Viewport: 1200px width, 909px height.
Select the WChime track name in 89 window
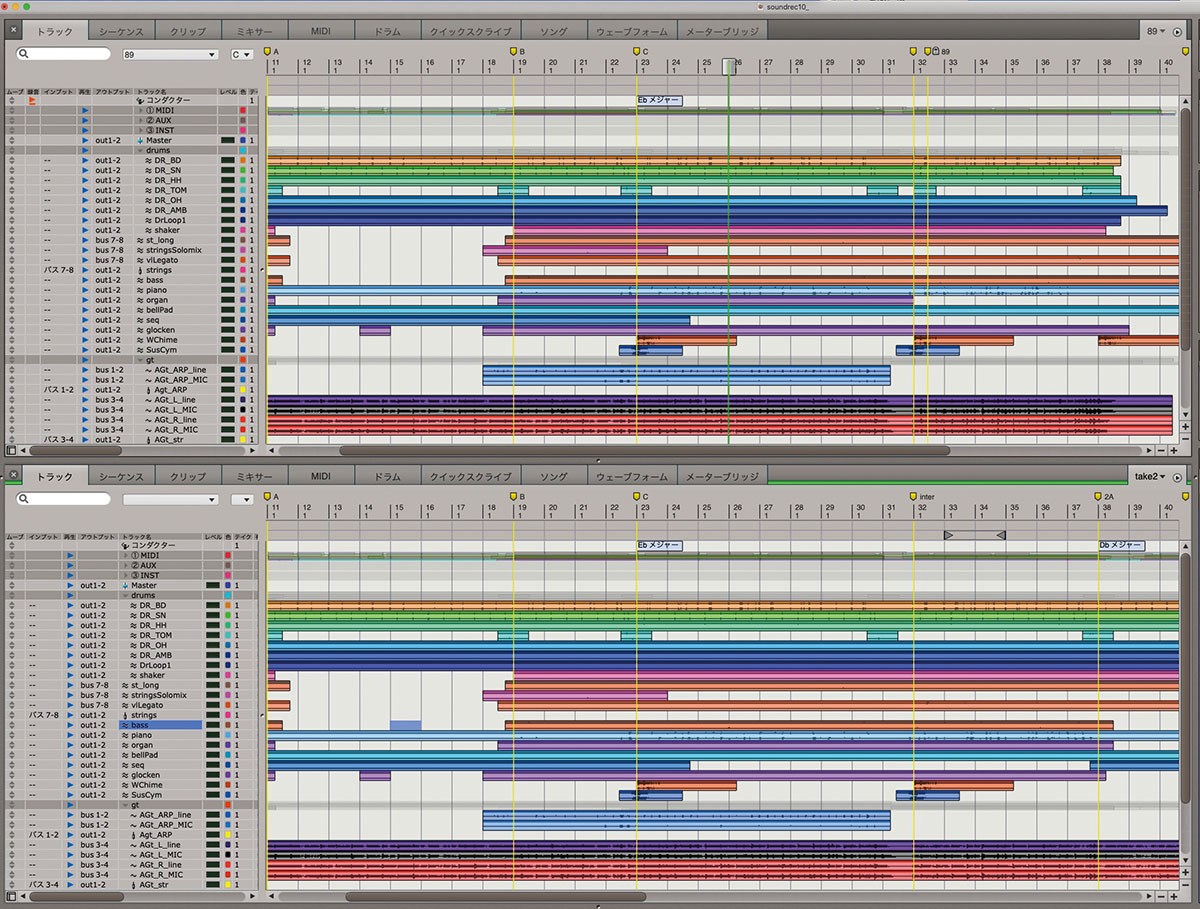[161, 341]
